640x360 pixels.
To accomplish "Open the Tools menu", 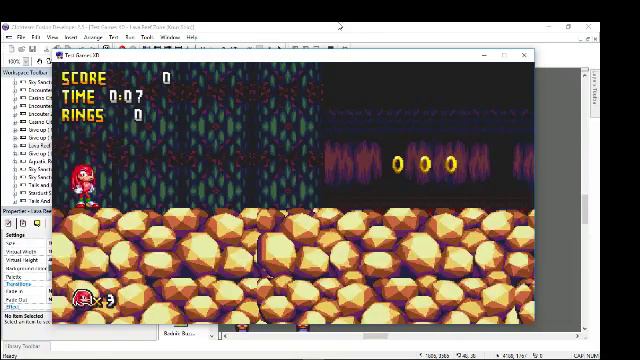I will [x=147, y=37].
